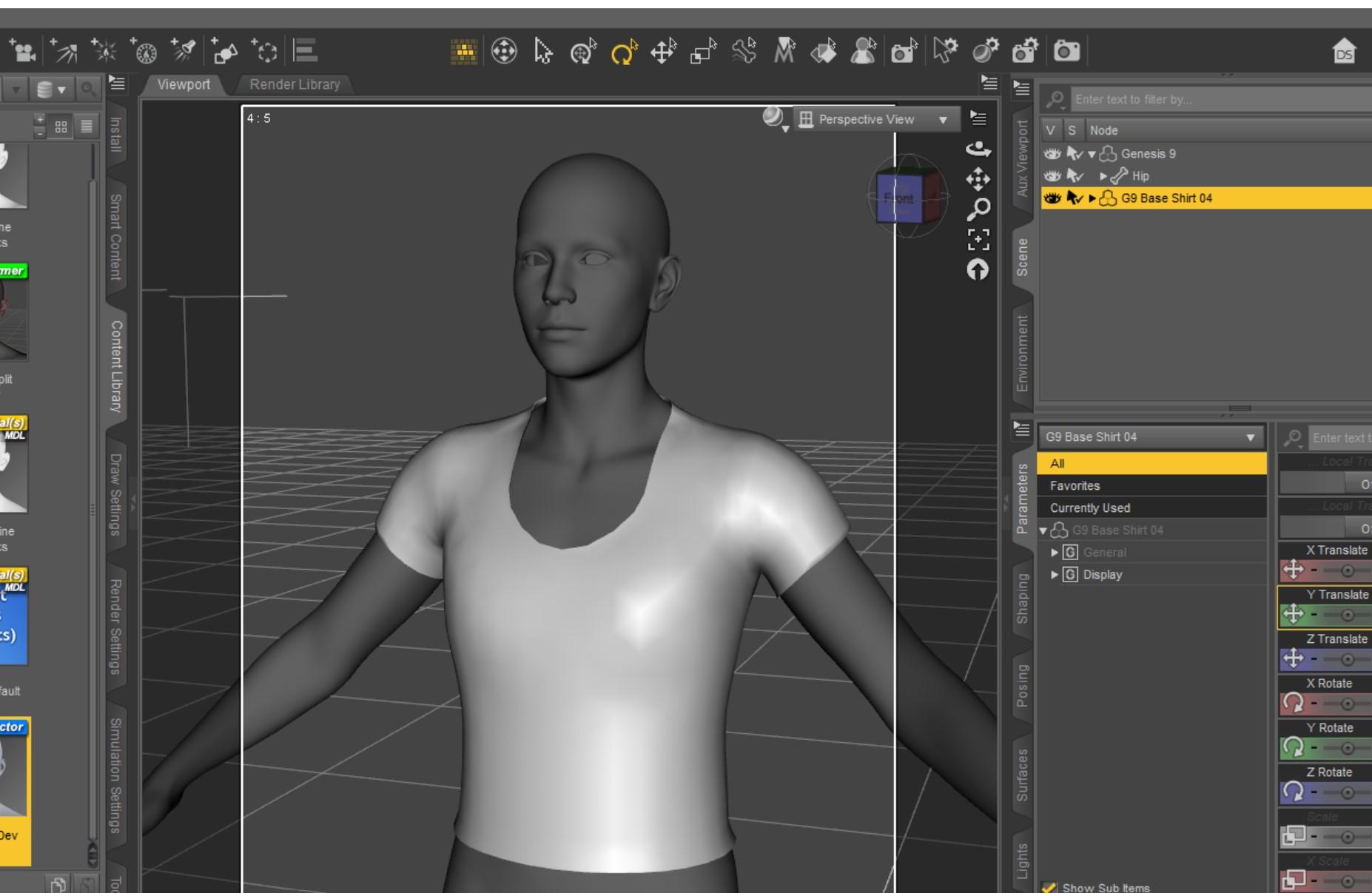Reset the viewport camera view
The width and height of the screenshot is (1372, 893).
pos(978,270)
